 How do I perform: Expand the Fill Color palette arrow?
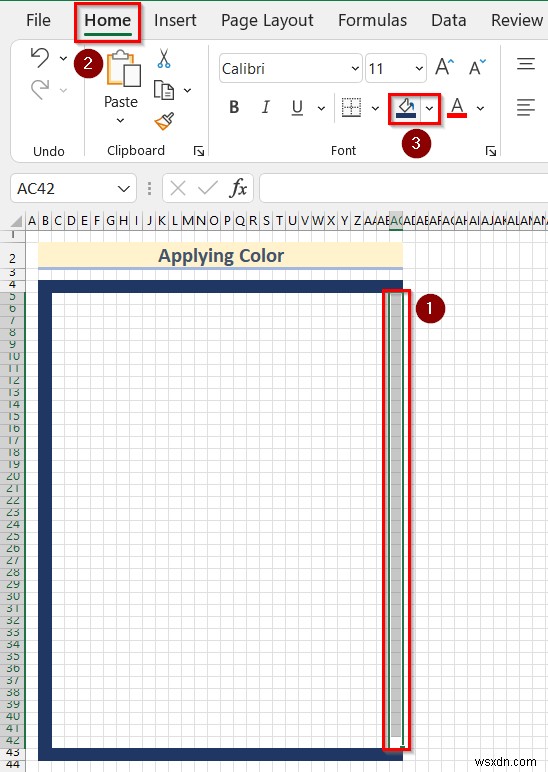430,108
